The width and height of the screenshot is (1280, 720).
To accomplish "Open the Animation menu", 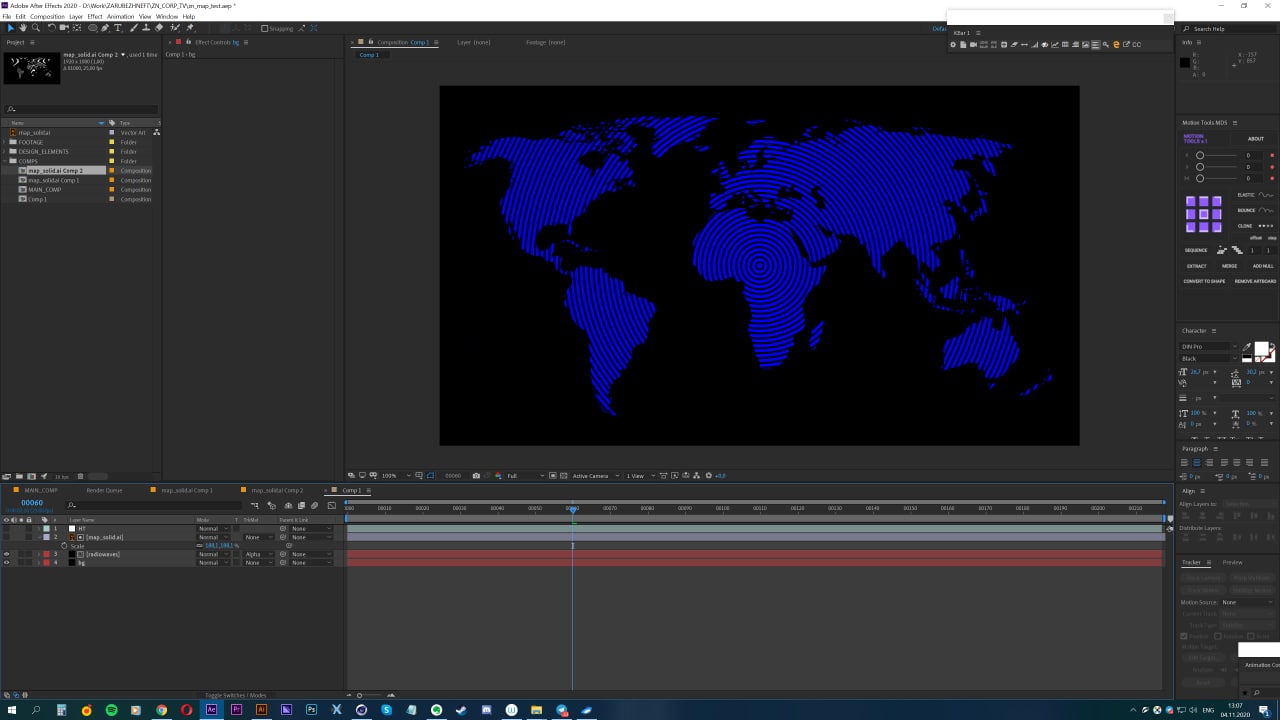I will point(120,16).
